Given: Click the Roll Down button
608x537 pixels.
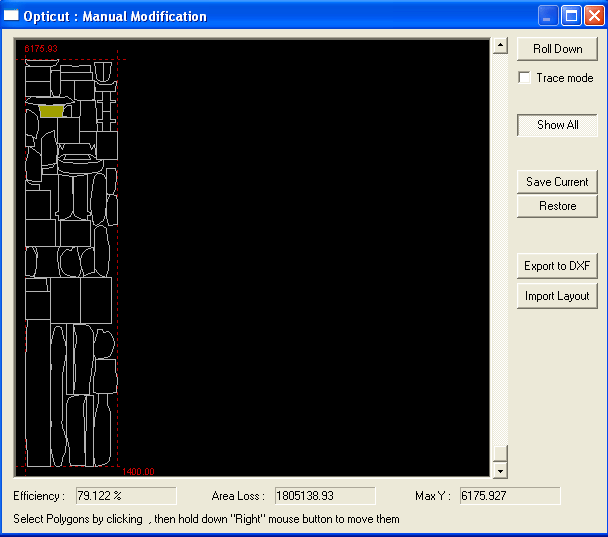Looking at the screenshot, I should point(557,49).
